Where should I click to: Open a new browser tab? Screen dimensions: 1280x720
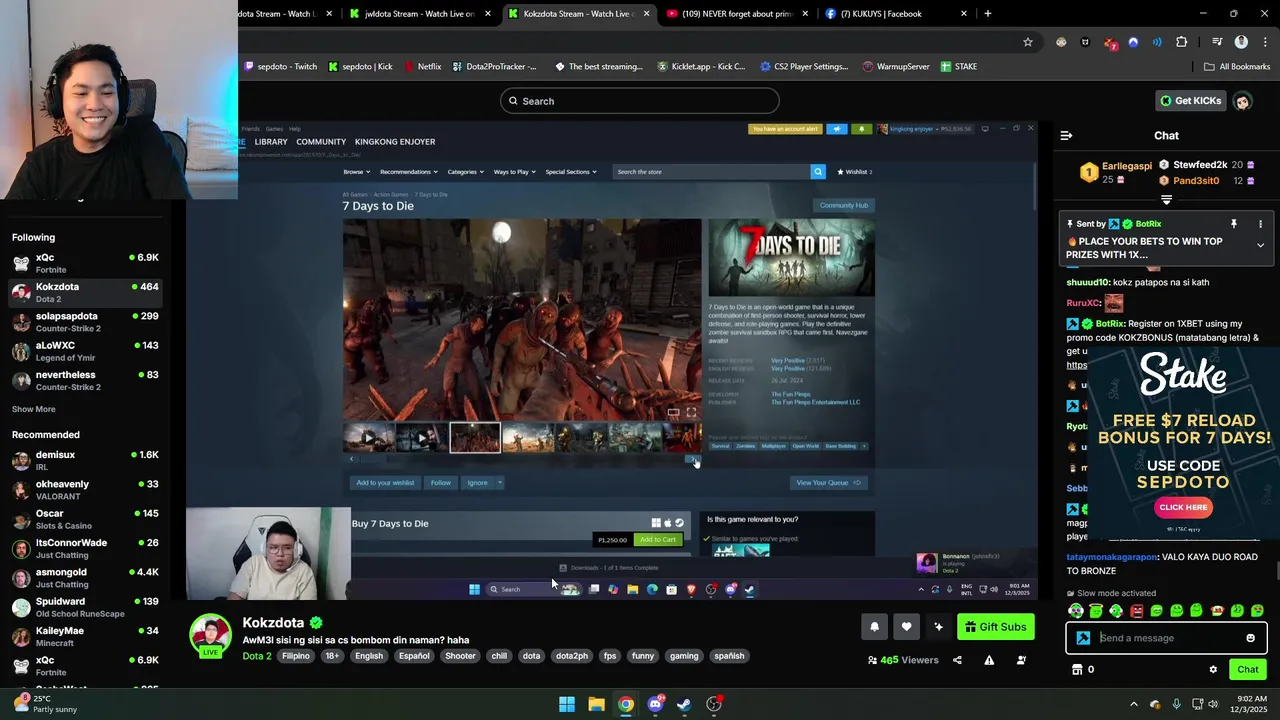tap(988, 14)
